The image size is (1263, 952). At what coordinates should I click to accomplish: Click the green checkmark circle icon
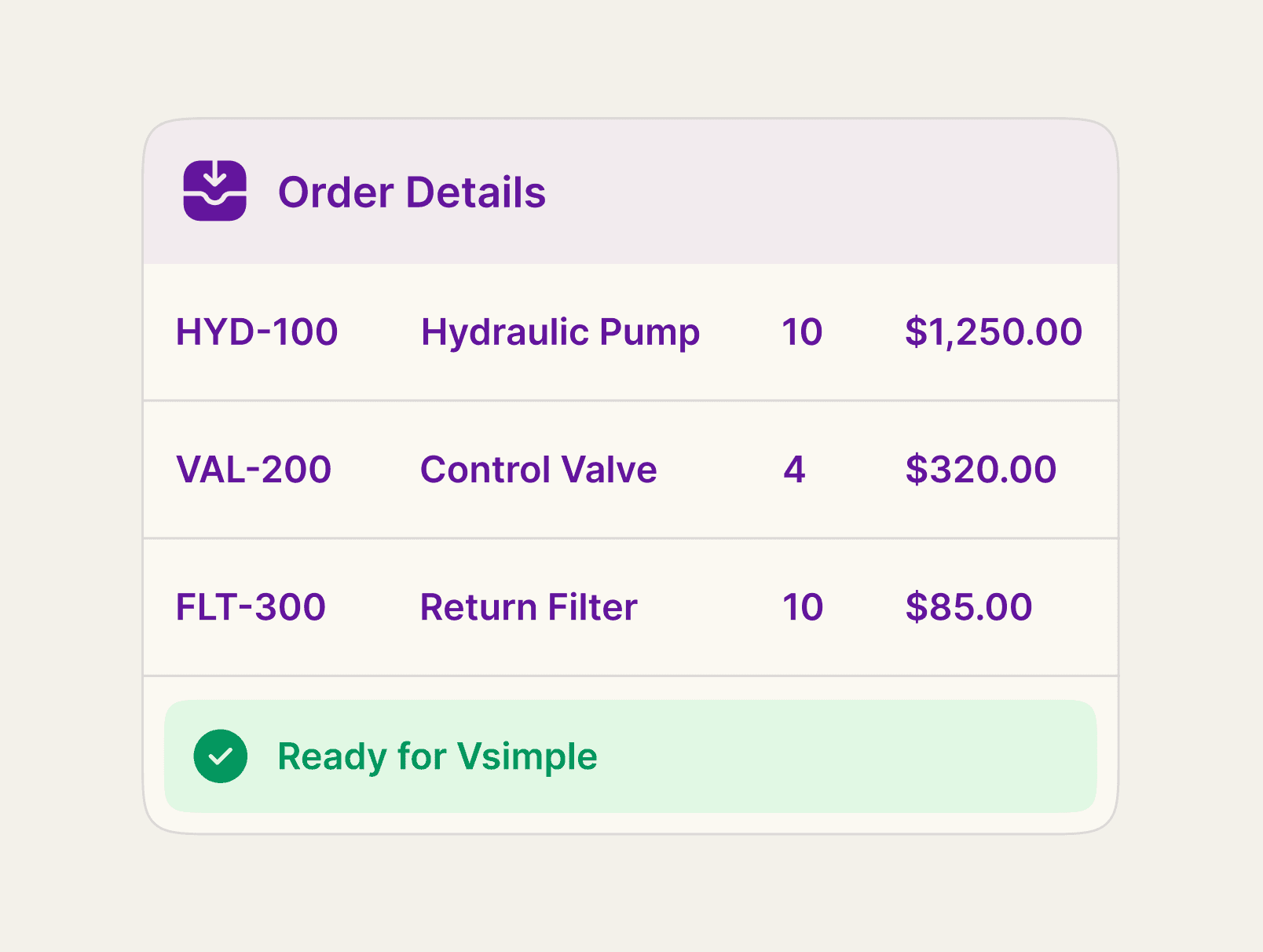[x=221, y=756]
